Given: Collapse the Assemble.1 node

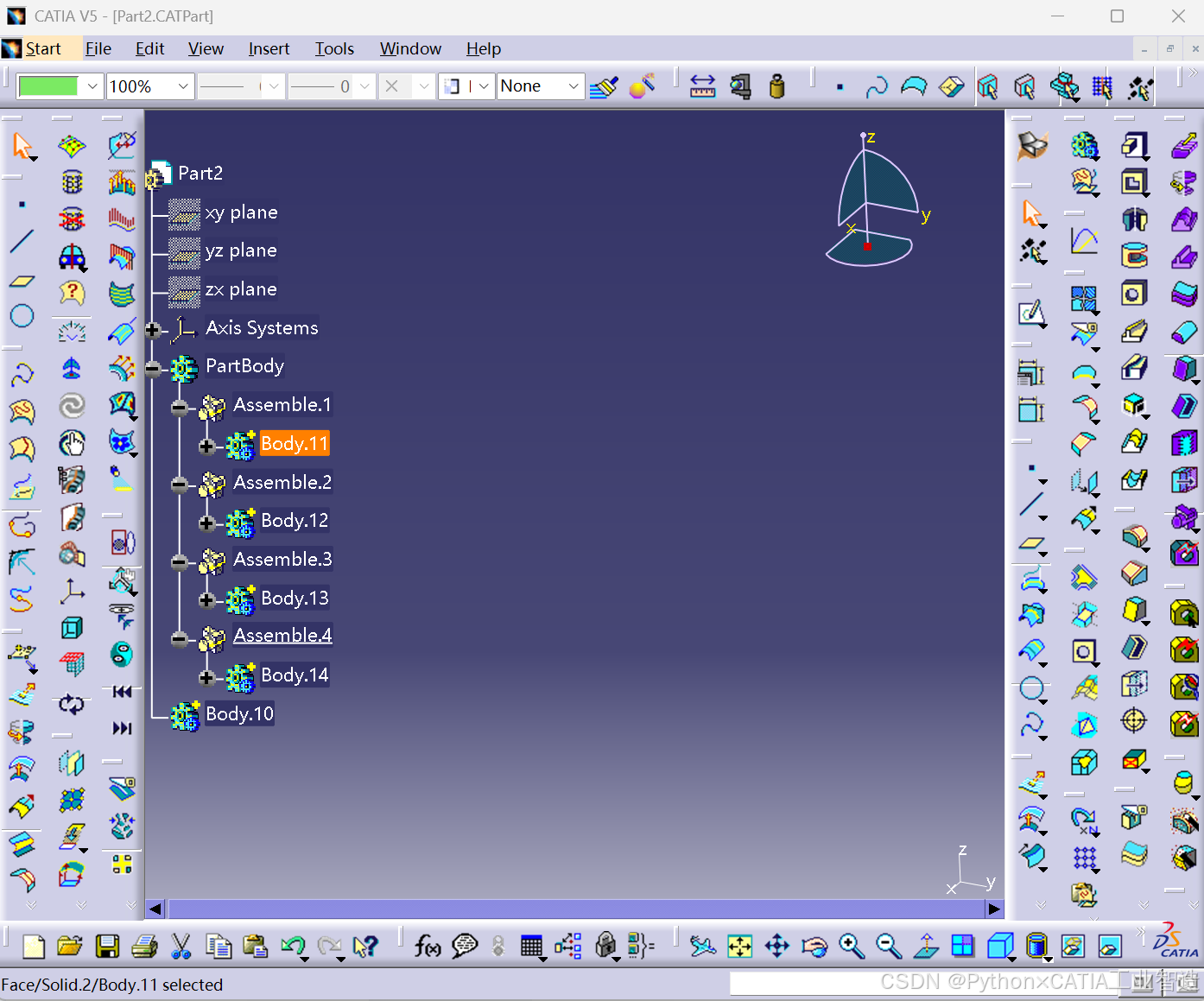Looking at the screenshot, I should pos(179,408).
